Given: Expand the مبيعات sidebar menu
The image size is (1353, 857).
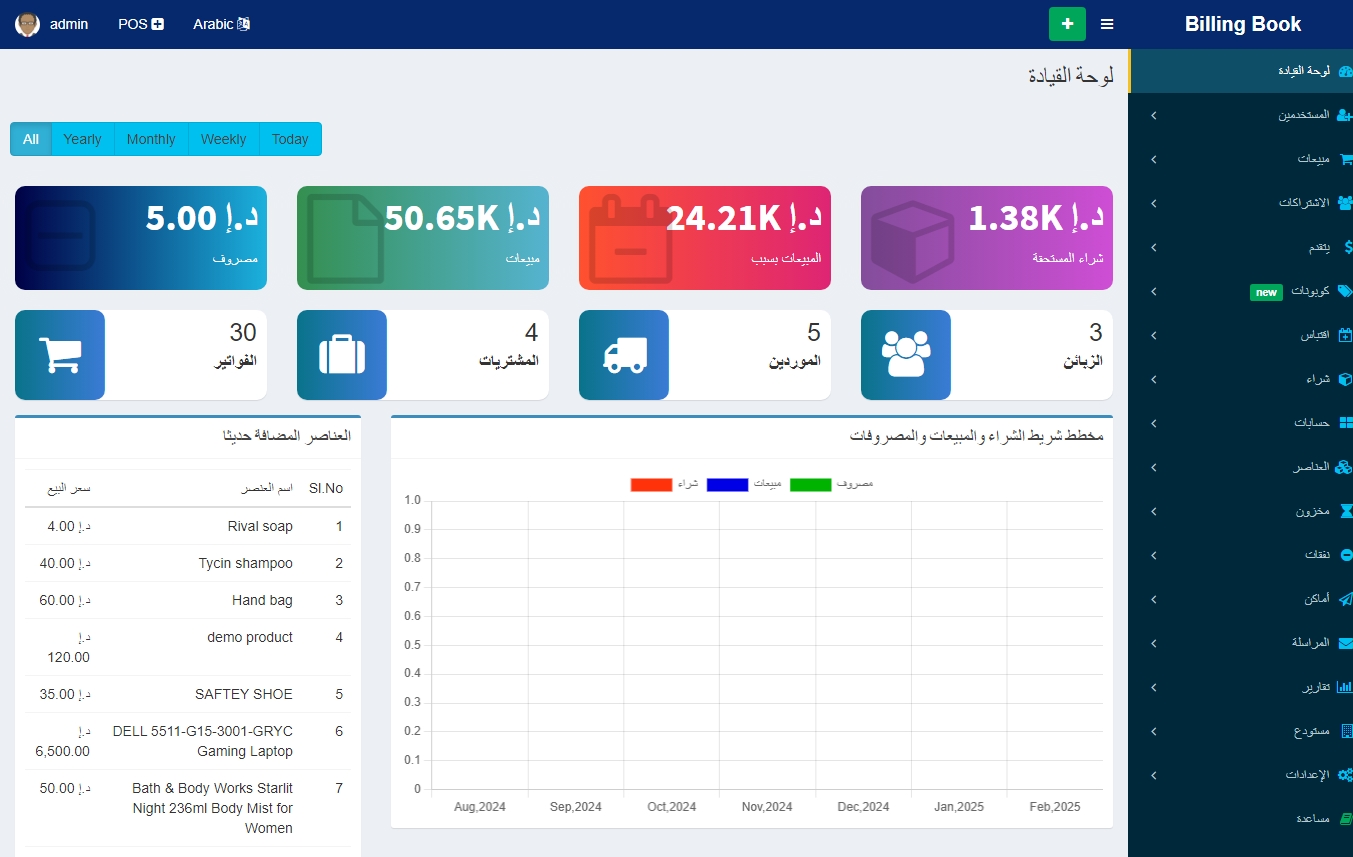Looking at the screenshot, I should [1240, 159].
